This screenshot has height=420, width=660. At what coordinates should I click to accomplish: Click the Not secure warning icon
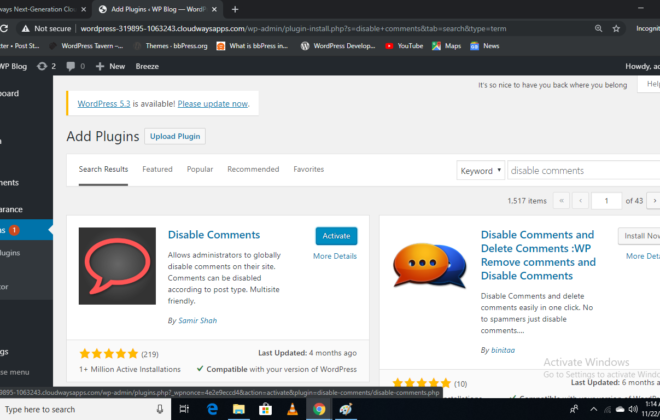(x=26, y=29)
